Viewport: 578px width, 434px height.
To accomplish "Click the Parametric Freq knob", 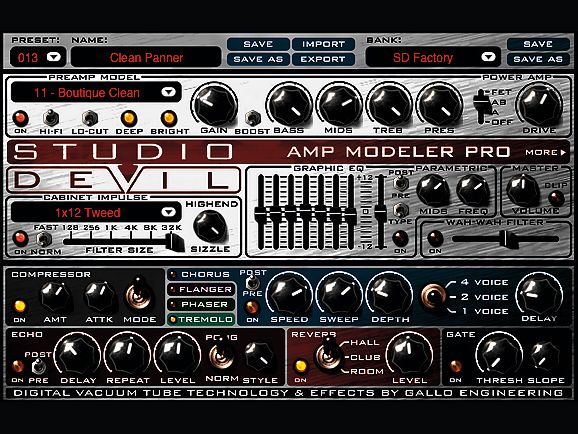I will 473,191.
